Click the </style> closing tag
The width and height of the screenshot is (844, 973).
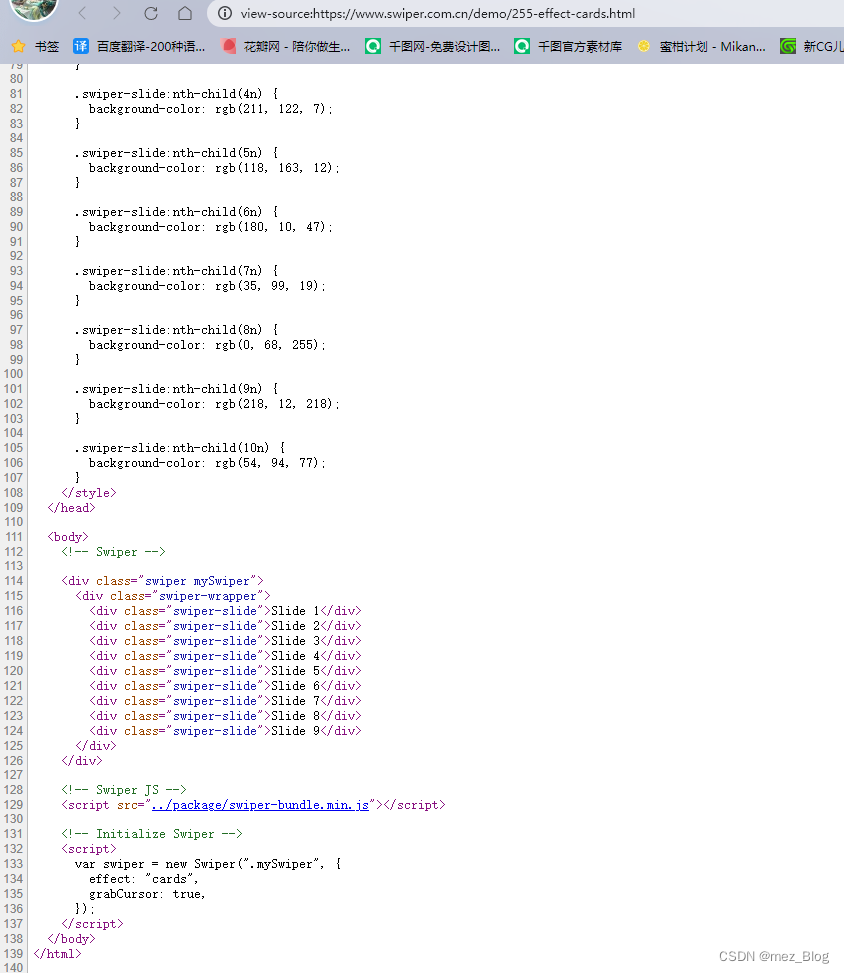pyautogui.click(x=89, y=493)
